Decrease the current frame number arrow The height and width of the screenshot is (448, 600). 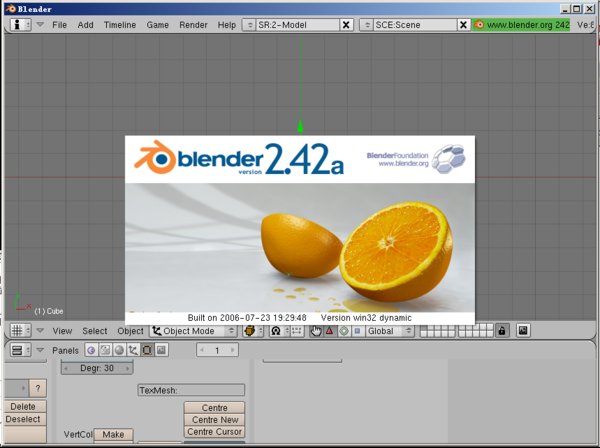pos(202,350)
